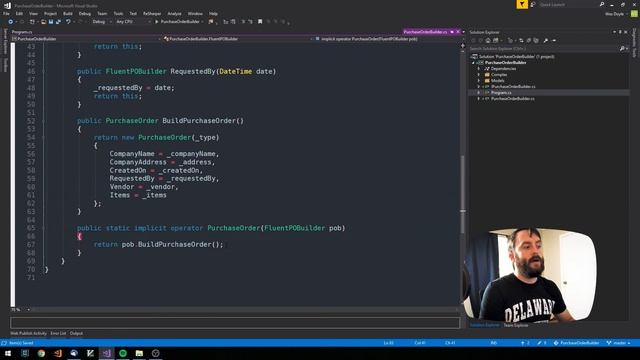640x360 pixels.
Task: Expand the Program.cs node
Action: (479, 93)
